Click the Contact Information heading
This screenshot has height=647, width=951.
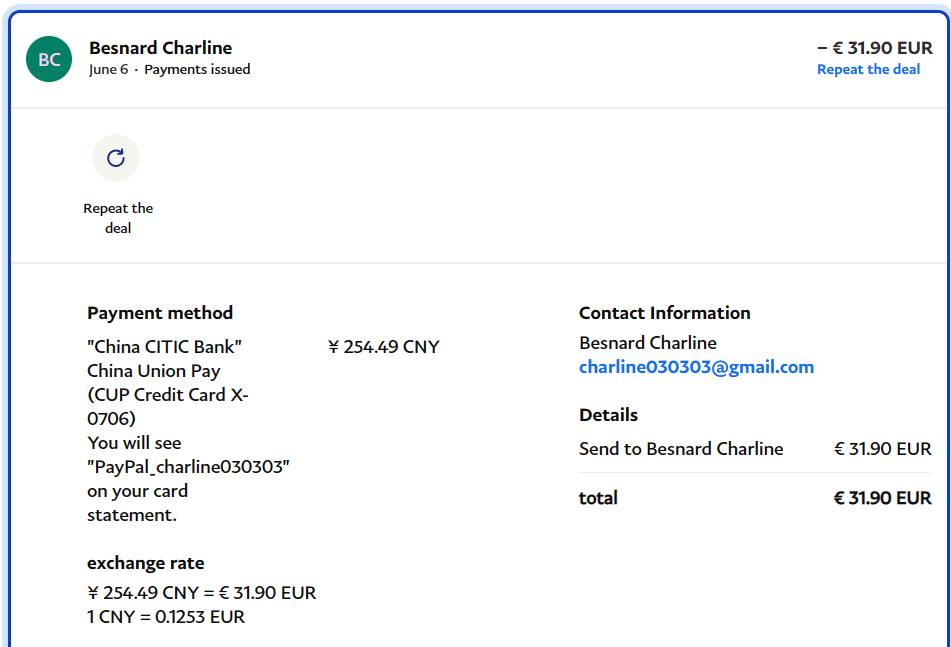[x=664, y=313]
